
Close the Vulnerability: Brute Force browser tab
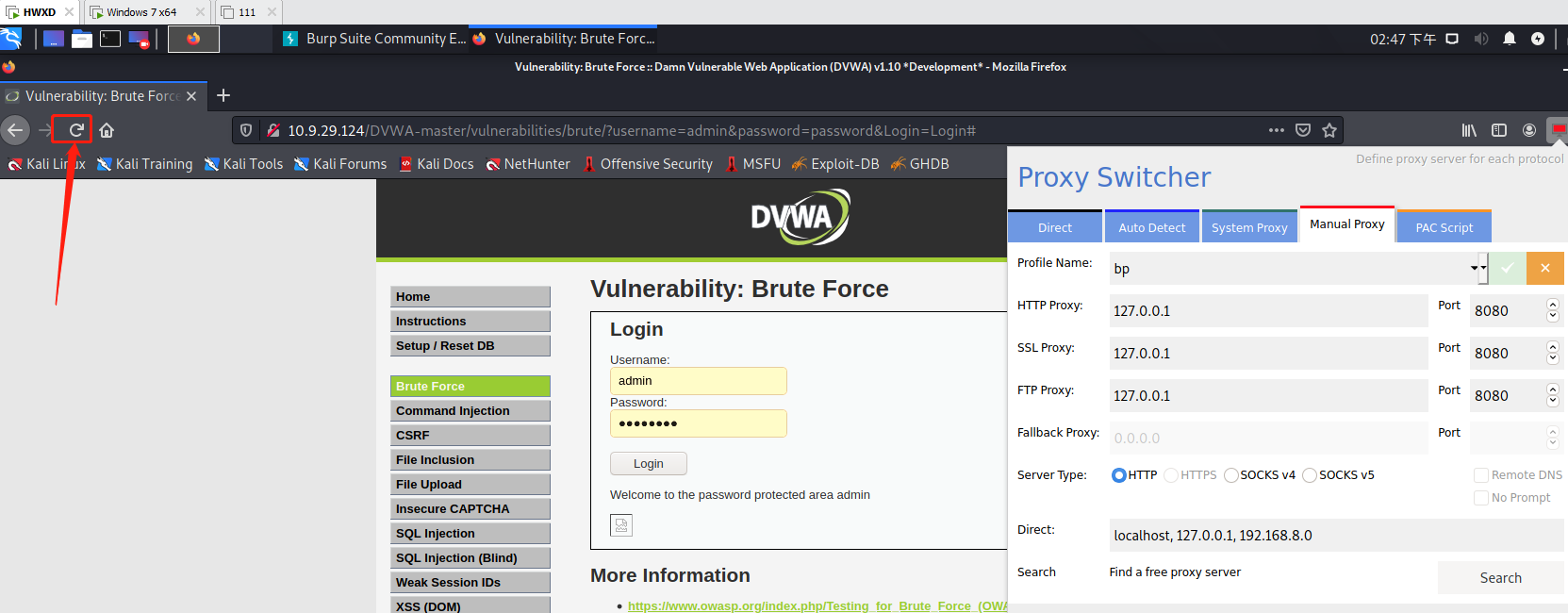[191, 96]
